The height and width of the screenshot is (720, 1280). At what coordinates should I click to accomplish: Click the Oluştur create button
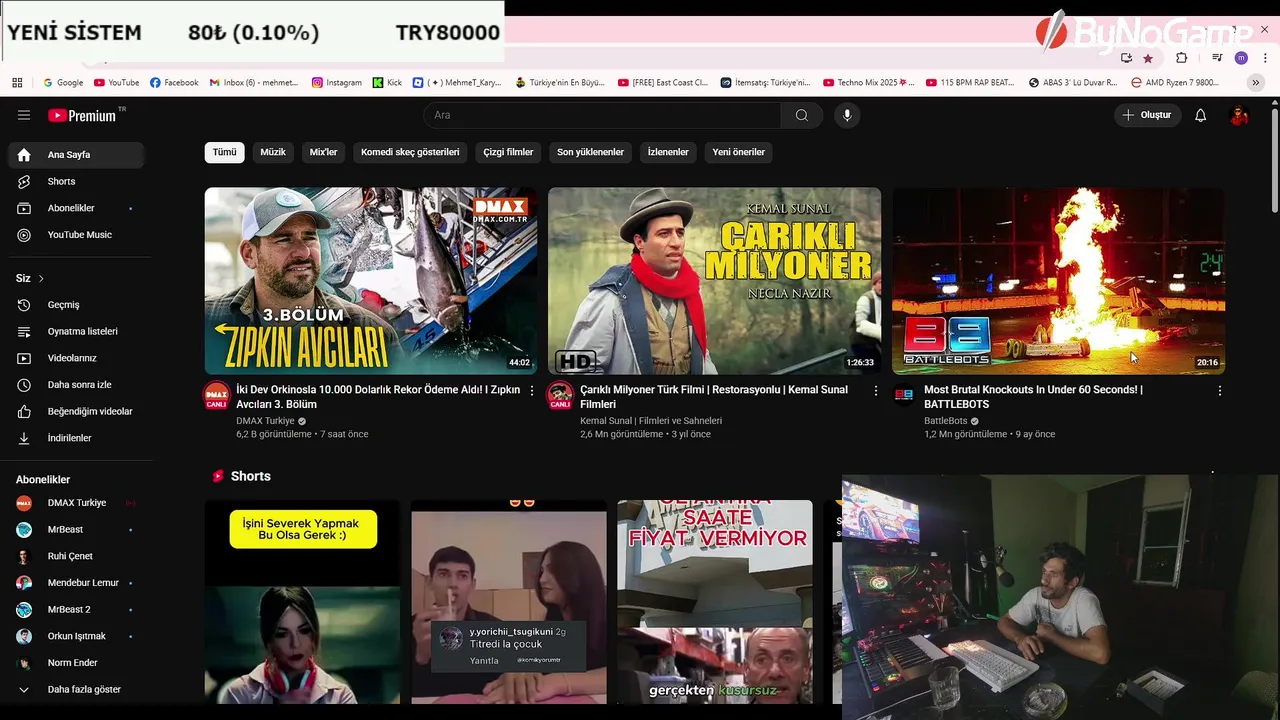[1147, 115]
